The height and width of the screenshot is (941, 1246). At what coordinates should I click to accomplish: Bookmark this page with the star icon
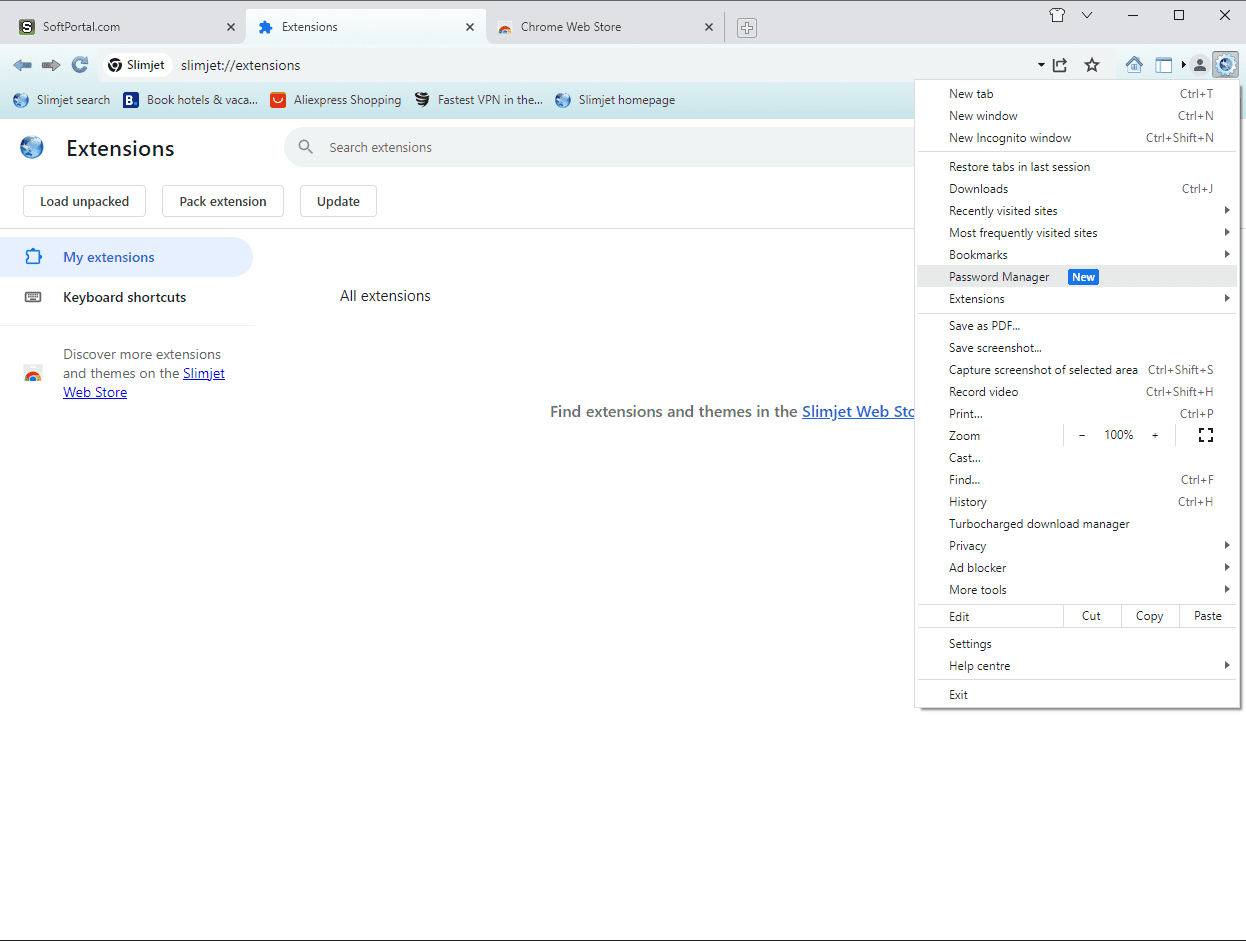(1092, 65)
